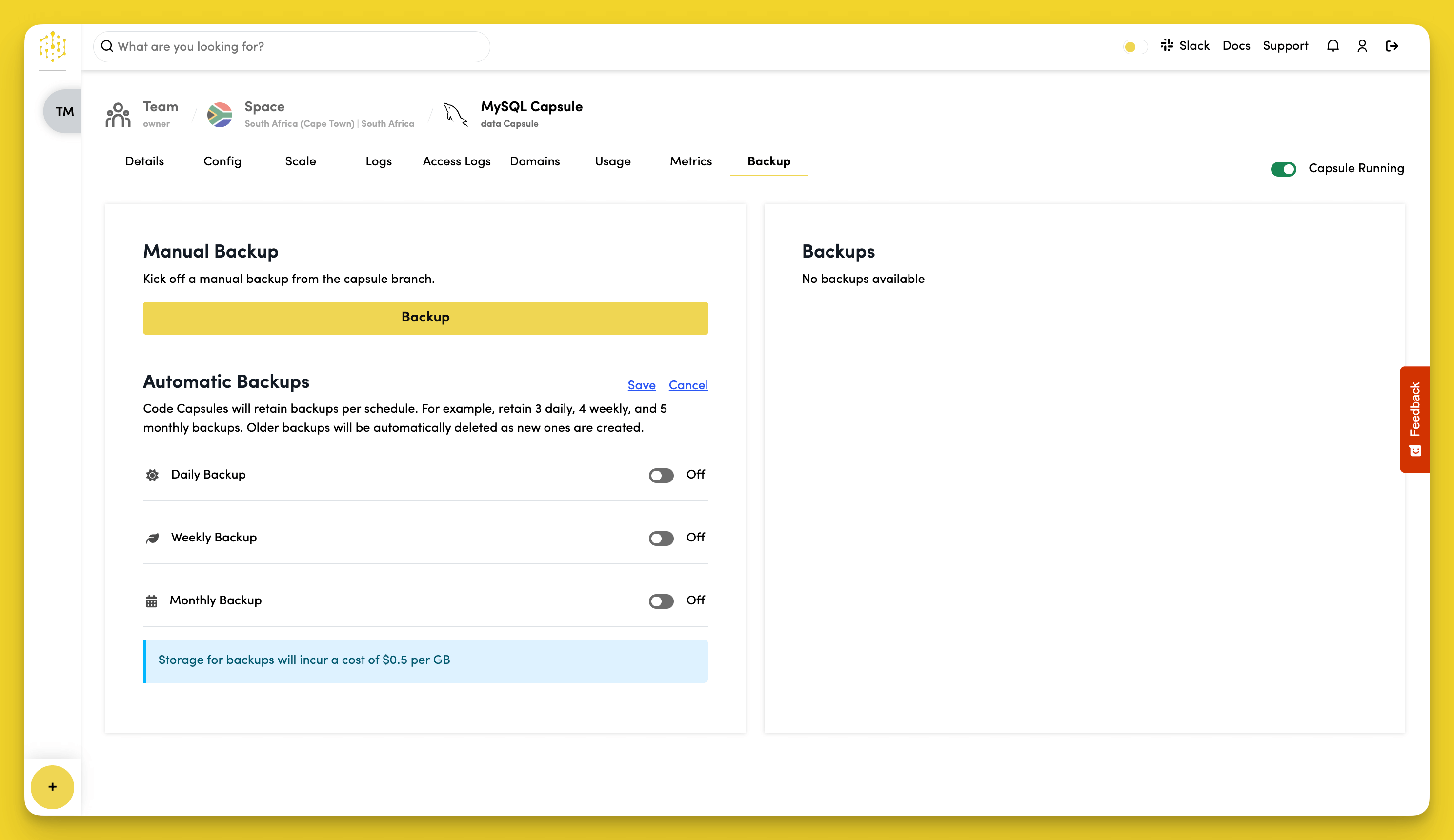Open the Access Logs tab
Image resolution: width=1454 pixels, height=840 pixels.
pos(456,161)
